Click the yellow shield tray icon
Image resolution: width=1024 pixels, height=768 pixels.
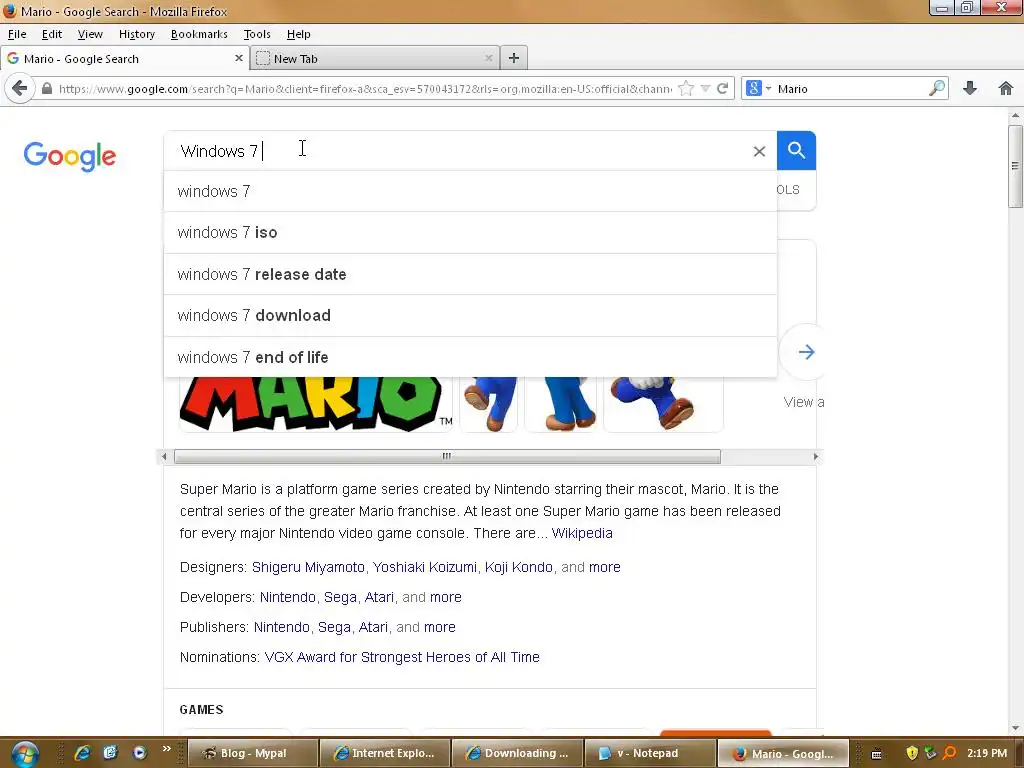click(x=912, y=753)
